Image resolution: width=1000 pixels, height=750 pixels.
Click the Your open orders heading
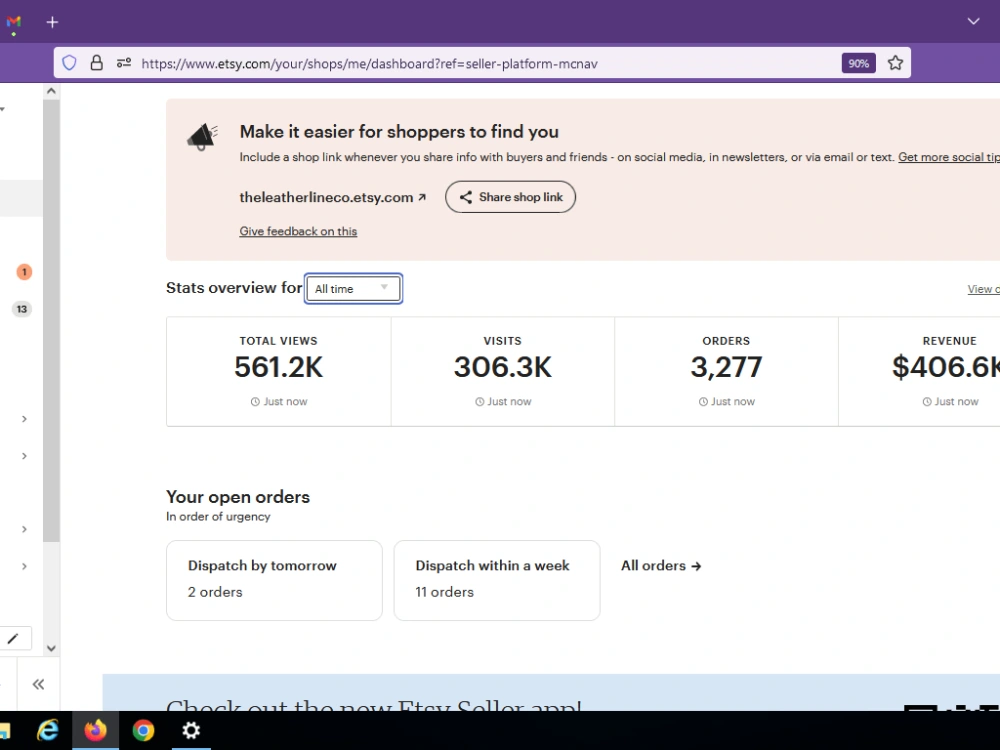click(238, 497)
